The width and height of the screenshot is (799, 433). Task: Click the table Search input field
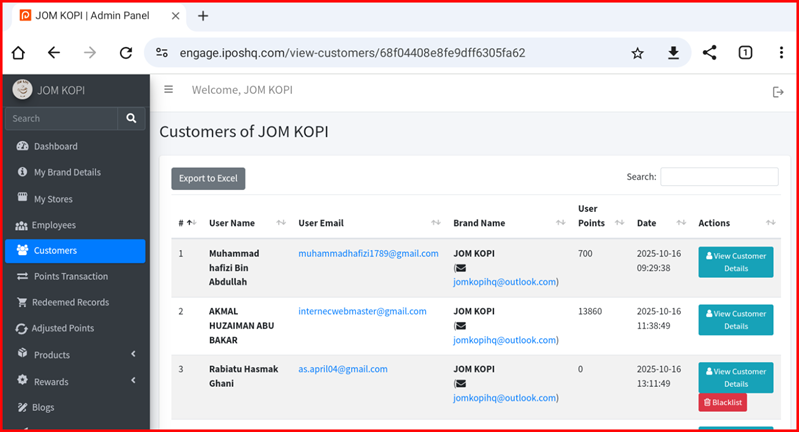click(x=719, y=177)
